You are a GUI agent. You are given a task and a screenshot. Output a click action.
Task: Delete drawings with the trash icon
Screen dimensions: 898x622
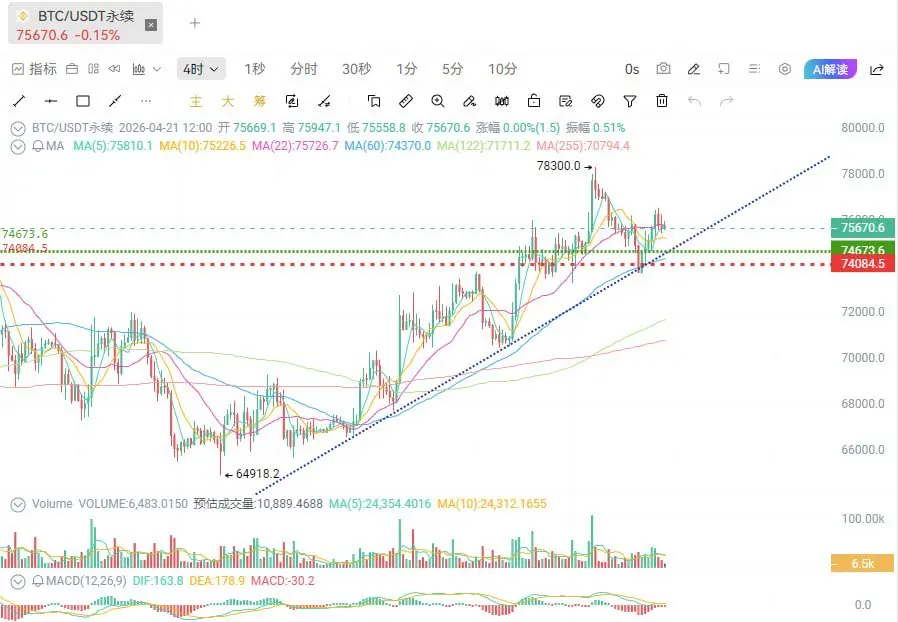[661, 101]
